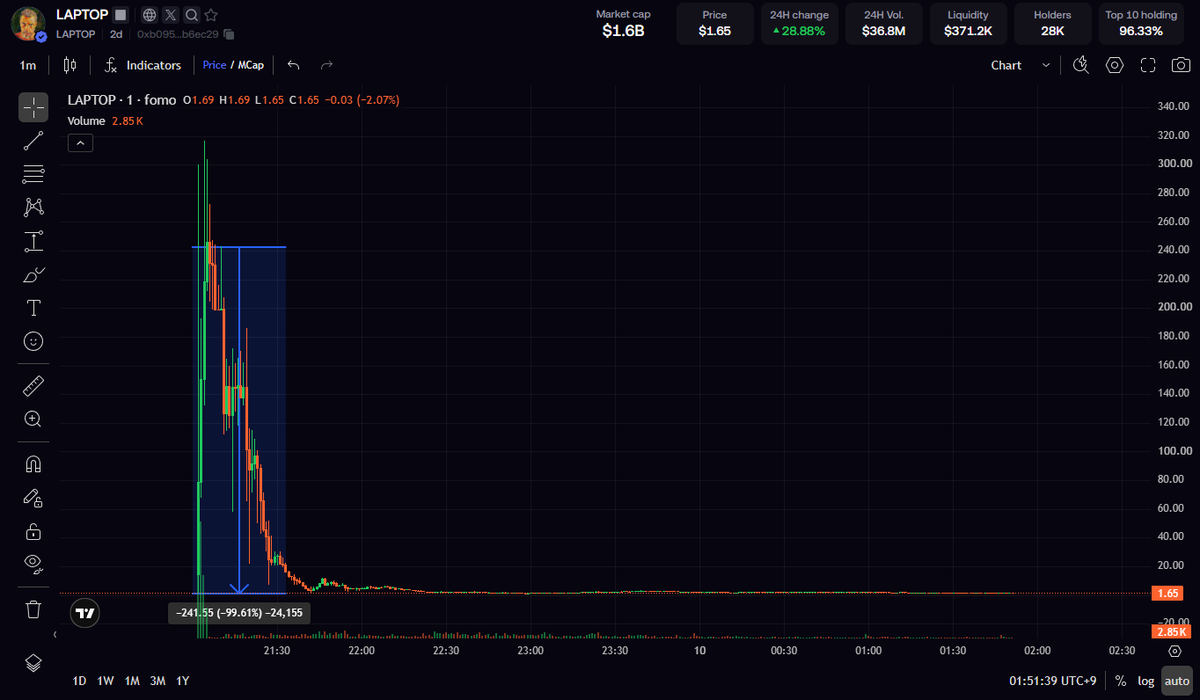
Task: Open the chart patterns tool group
Action: tap(33, 207)
